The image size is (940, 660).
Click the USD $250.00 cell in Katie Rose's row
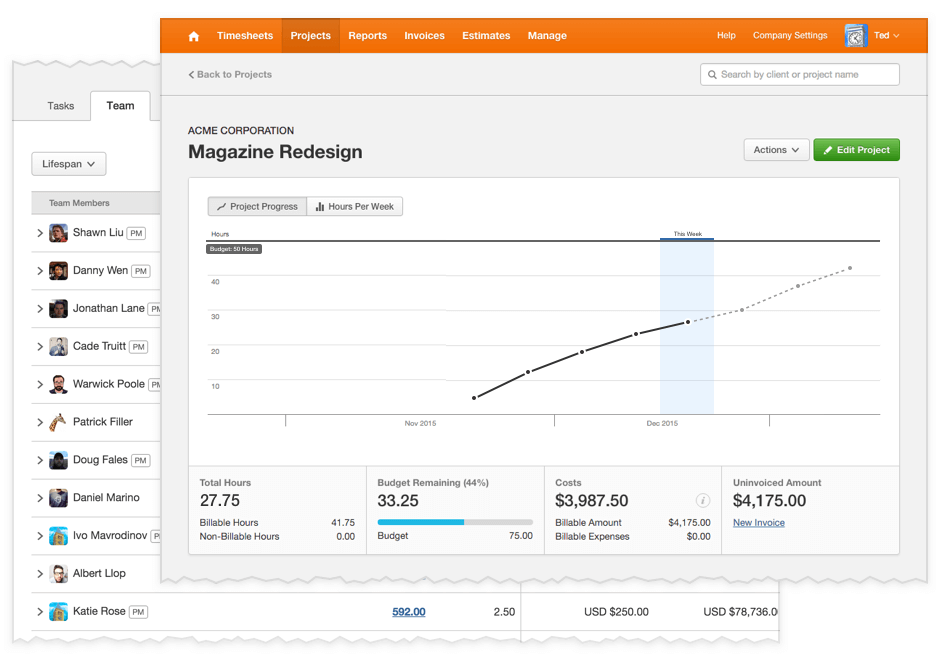[x=616, y=611]
